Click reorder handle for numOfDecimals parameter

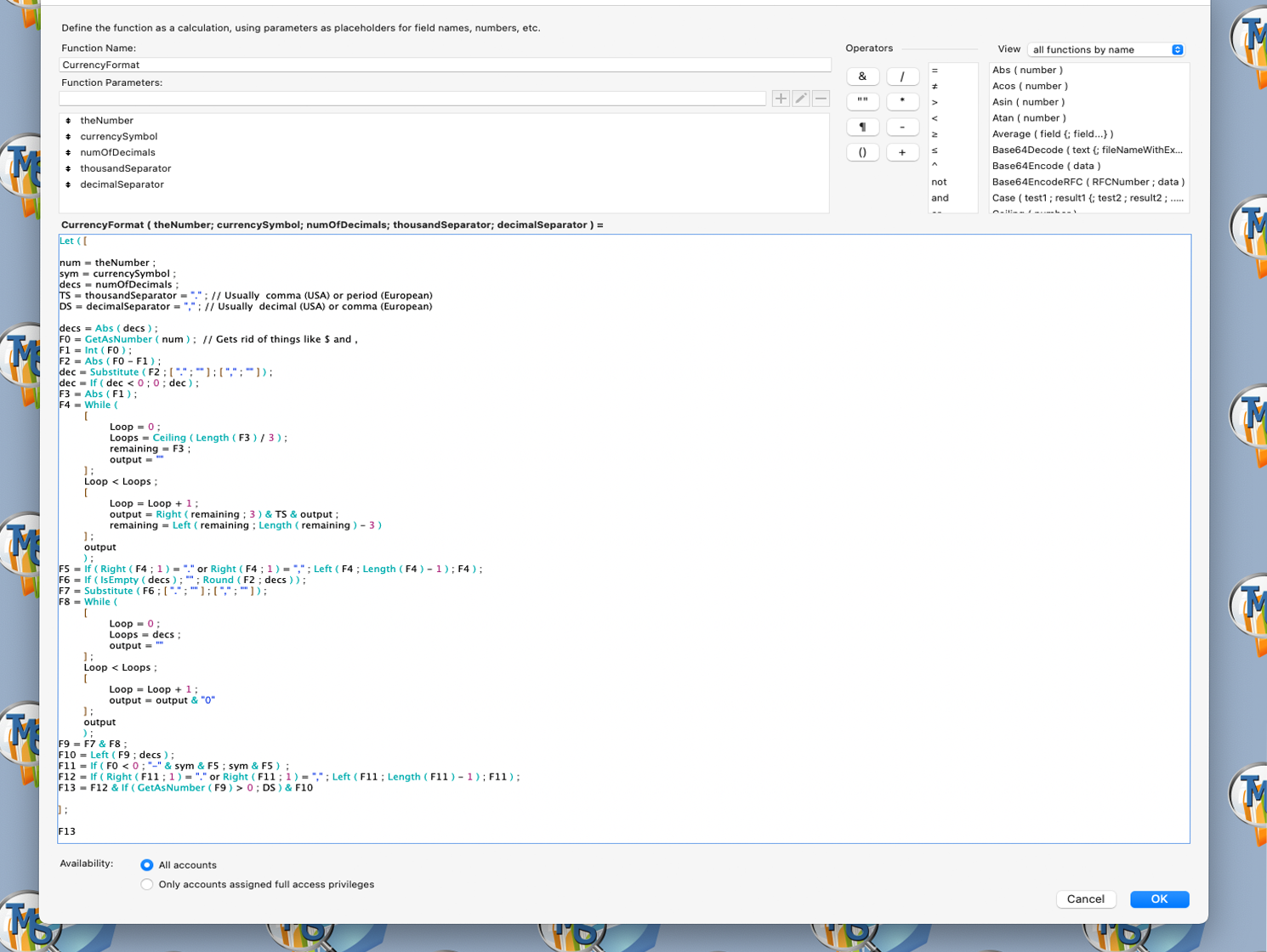(69, 153)
